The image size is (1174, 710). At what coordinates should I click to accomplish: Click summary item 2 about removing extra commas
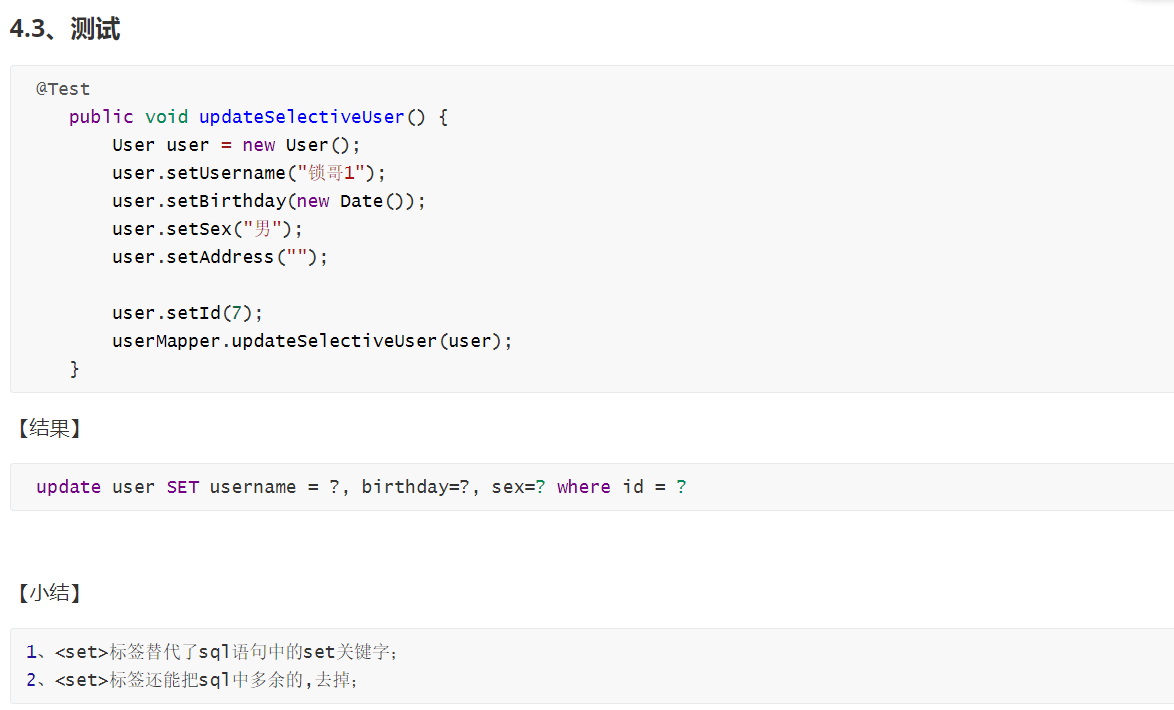(192, 680)
